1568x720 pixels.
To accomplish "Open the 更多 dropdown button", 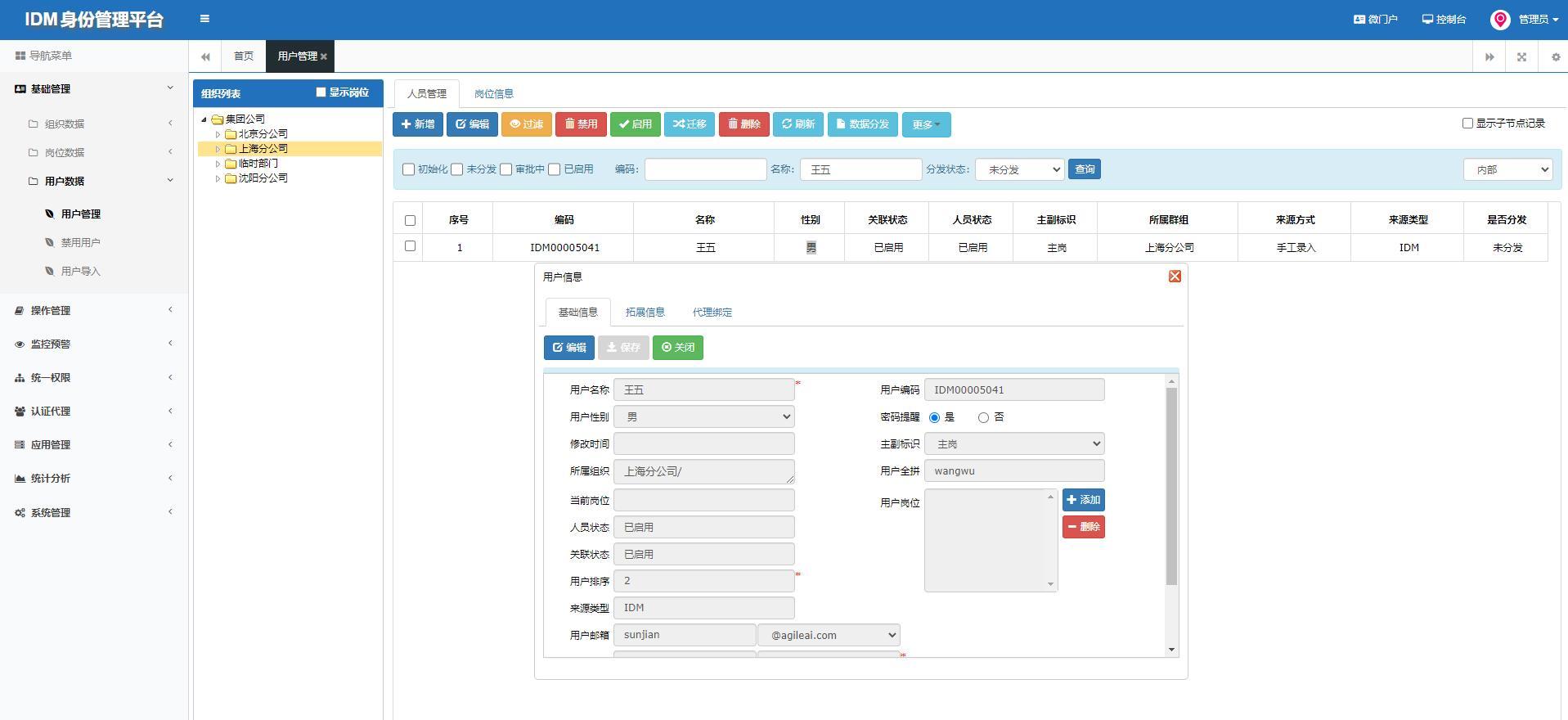I will click(927, 125).
